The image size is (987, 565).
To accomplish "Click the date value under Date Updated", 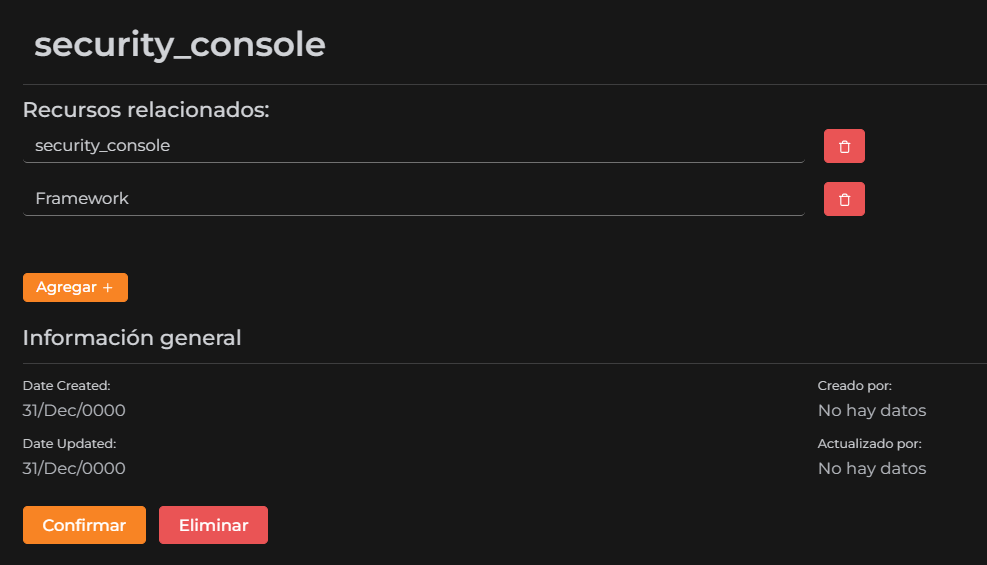I will click(x=74, y=468).
